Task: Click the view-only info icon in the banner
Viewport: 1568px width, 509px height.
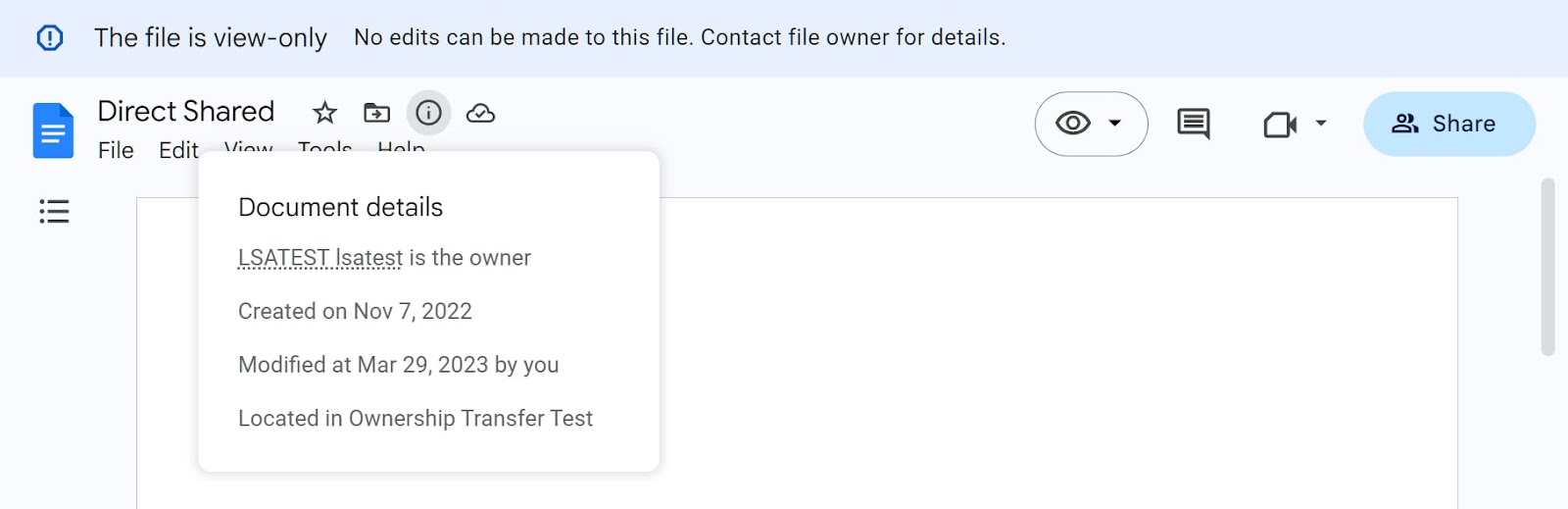Action: [x=50, y=37]
